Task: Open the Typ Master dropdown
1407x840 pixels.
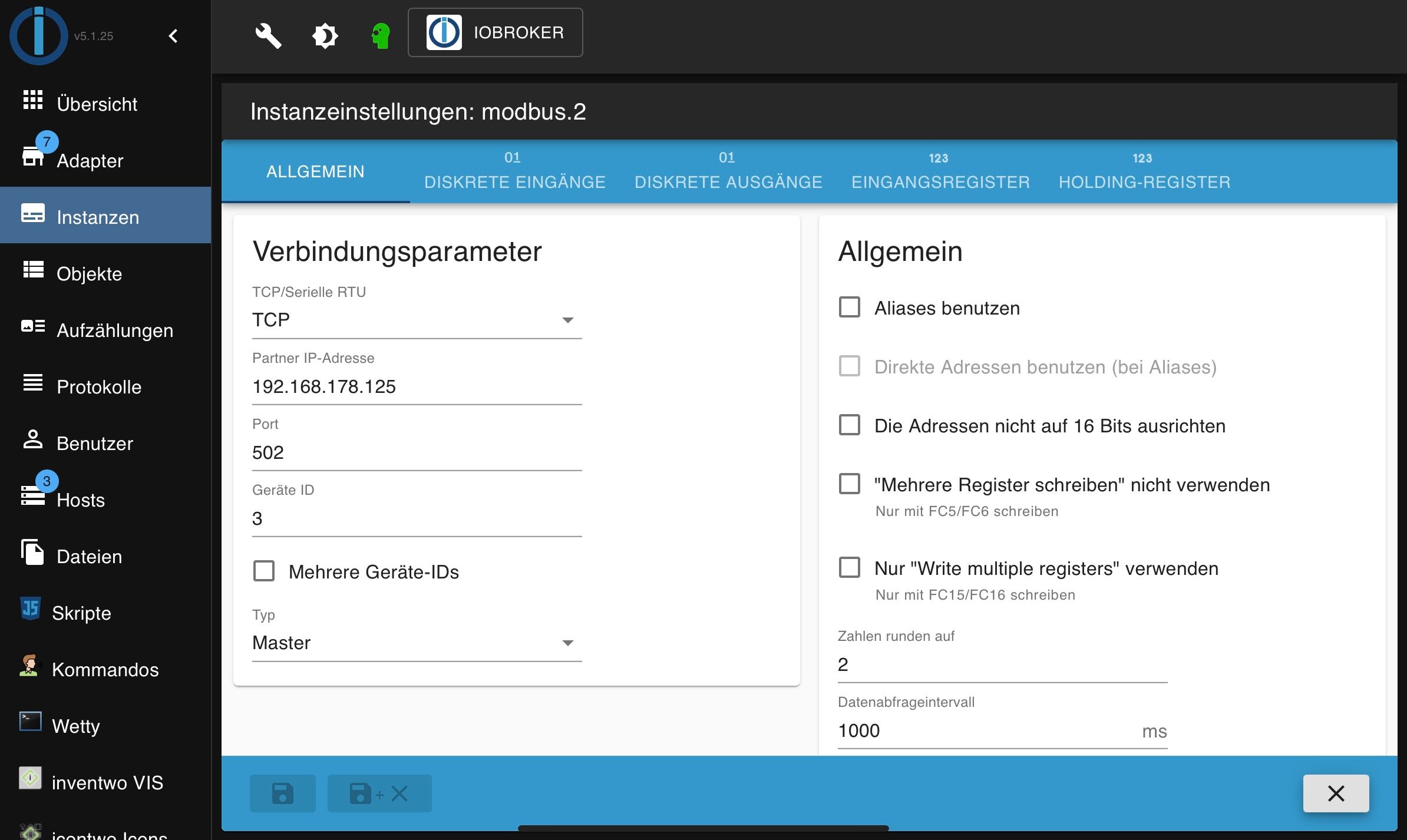Action: point(416,643)
